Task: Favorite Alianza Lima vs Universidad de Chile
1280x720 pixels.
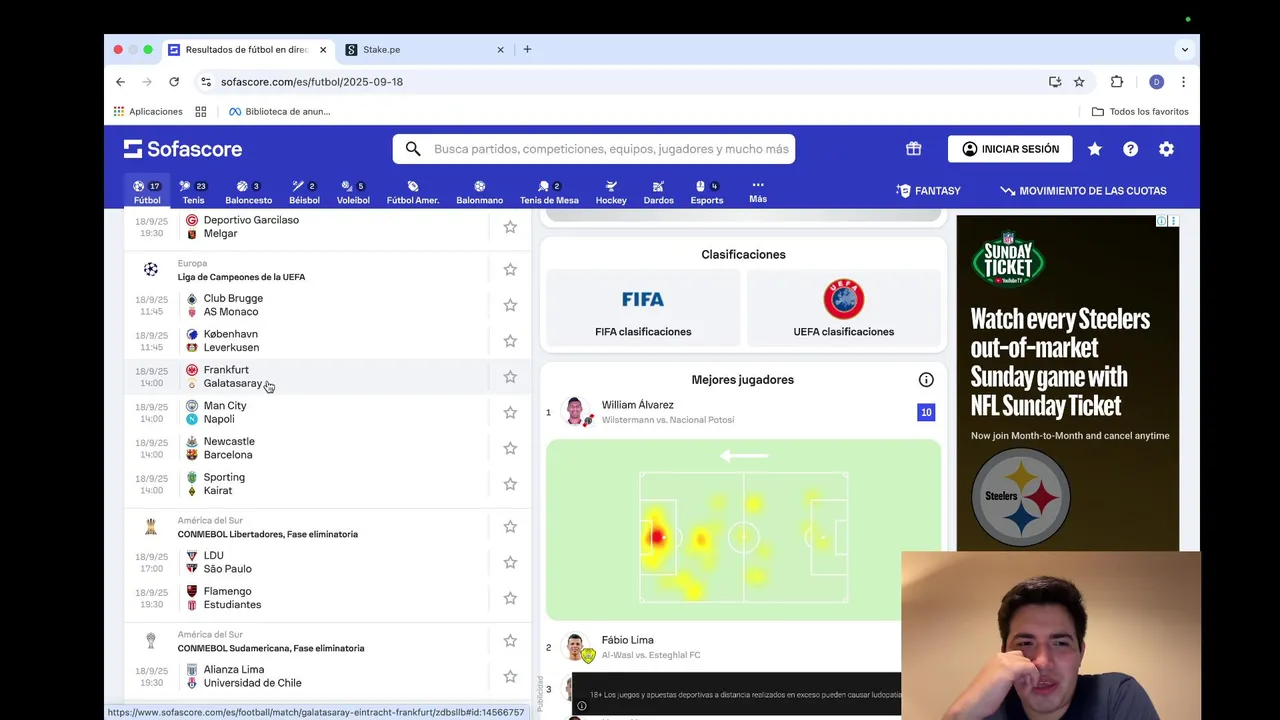Action: 510,676
